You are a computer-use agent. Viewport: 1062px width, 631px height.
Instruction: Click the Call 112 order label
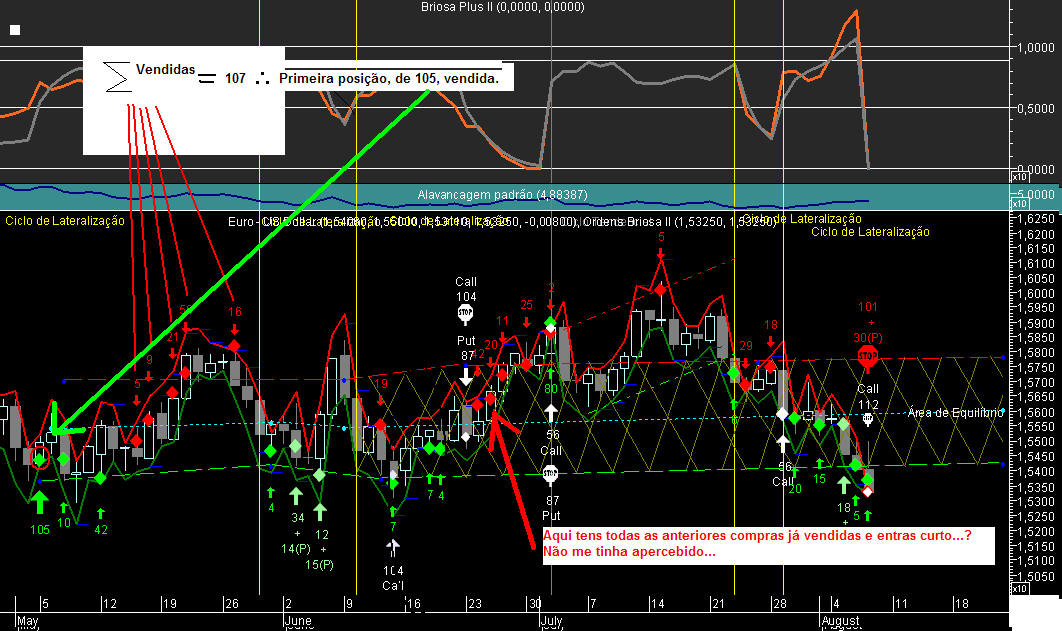[868, 397]
